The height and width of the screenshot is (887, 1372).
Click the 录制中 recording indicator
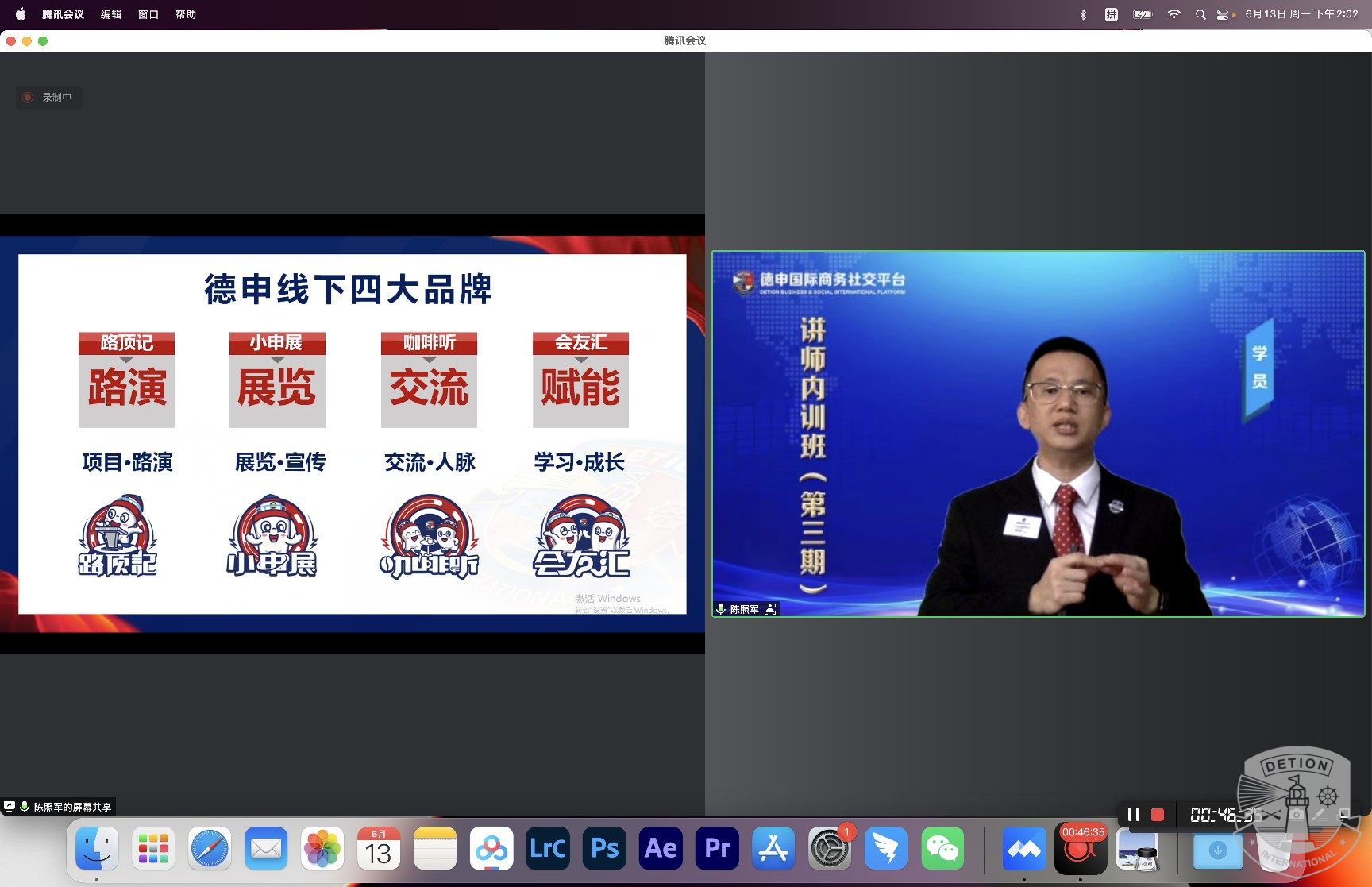48,98
